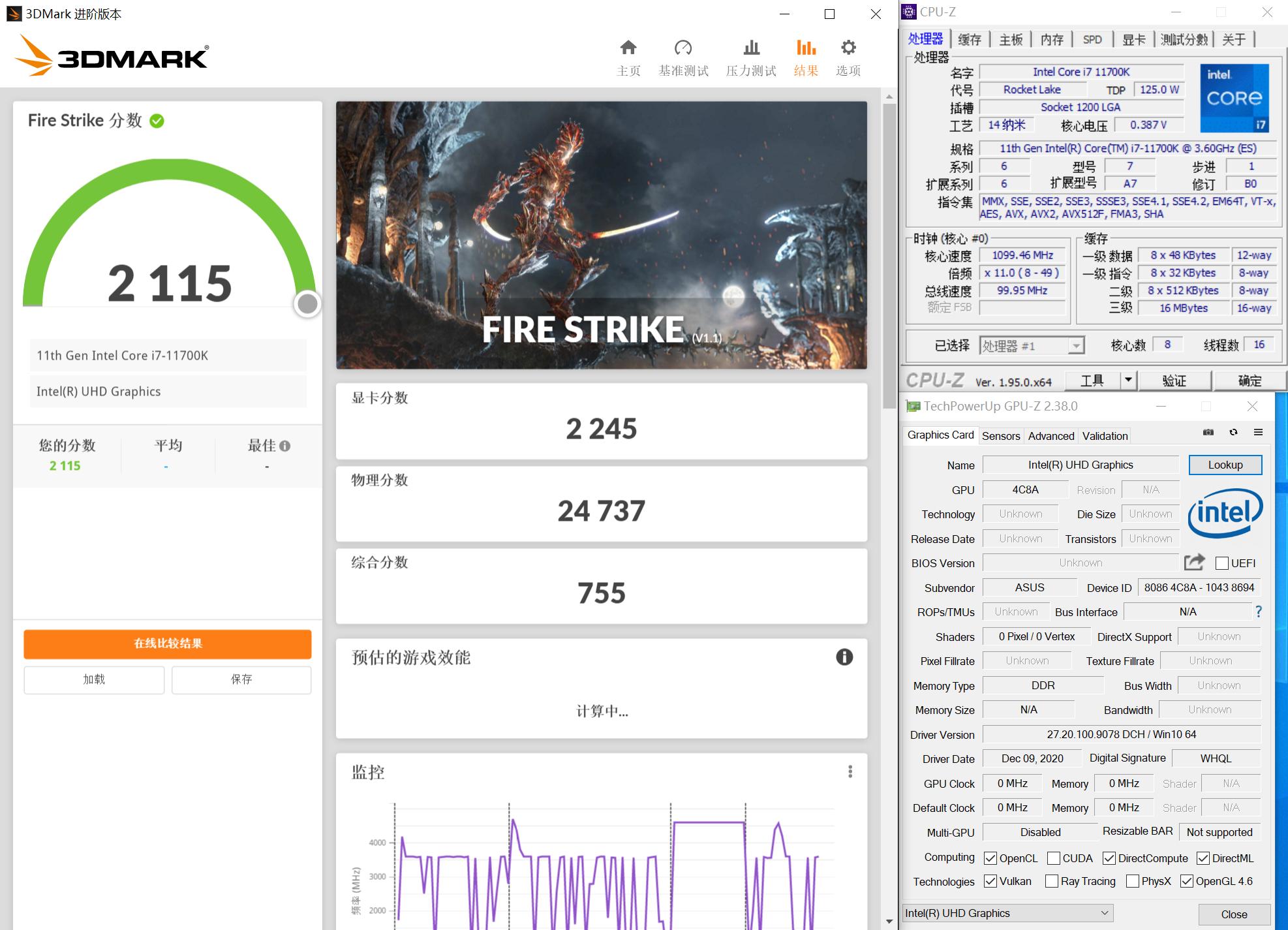Open GPU-Z hamburger menu
1288x930 pixels.
click(1259, 433)
